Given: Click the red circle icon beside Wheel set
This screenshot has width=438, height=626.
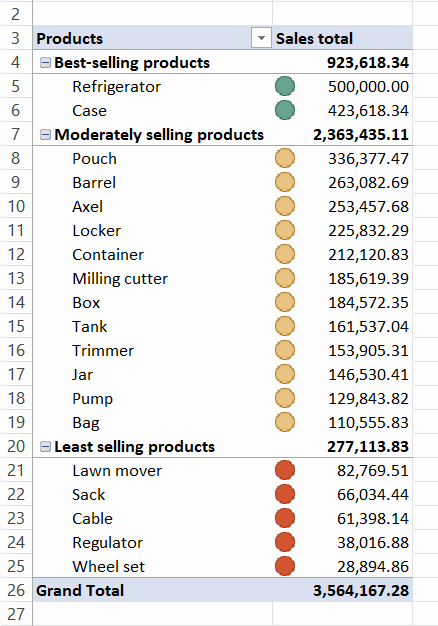Looking at the screenshot, I should click(285, 566).
